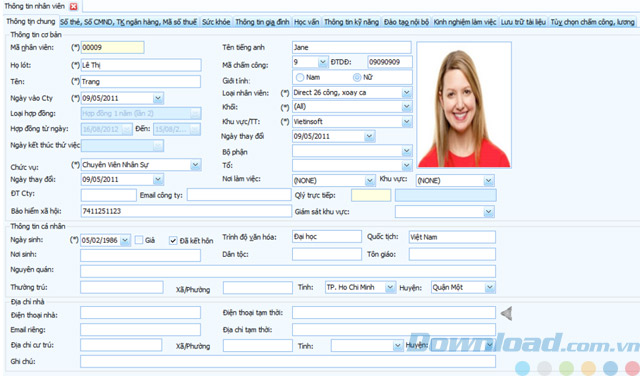The height and width of the screenshot is (376, 640).
Task: Open the Thông tin gia đình tab
Action: 262,22
